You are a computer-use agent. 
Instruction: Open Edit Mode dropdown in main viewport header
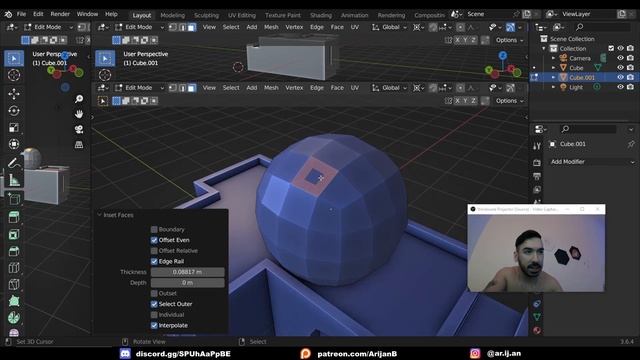point(139,88)
